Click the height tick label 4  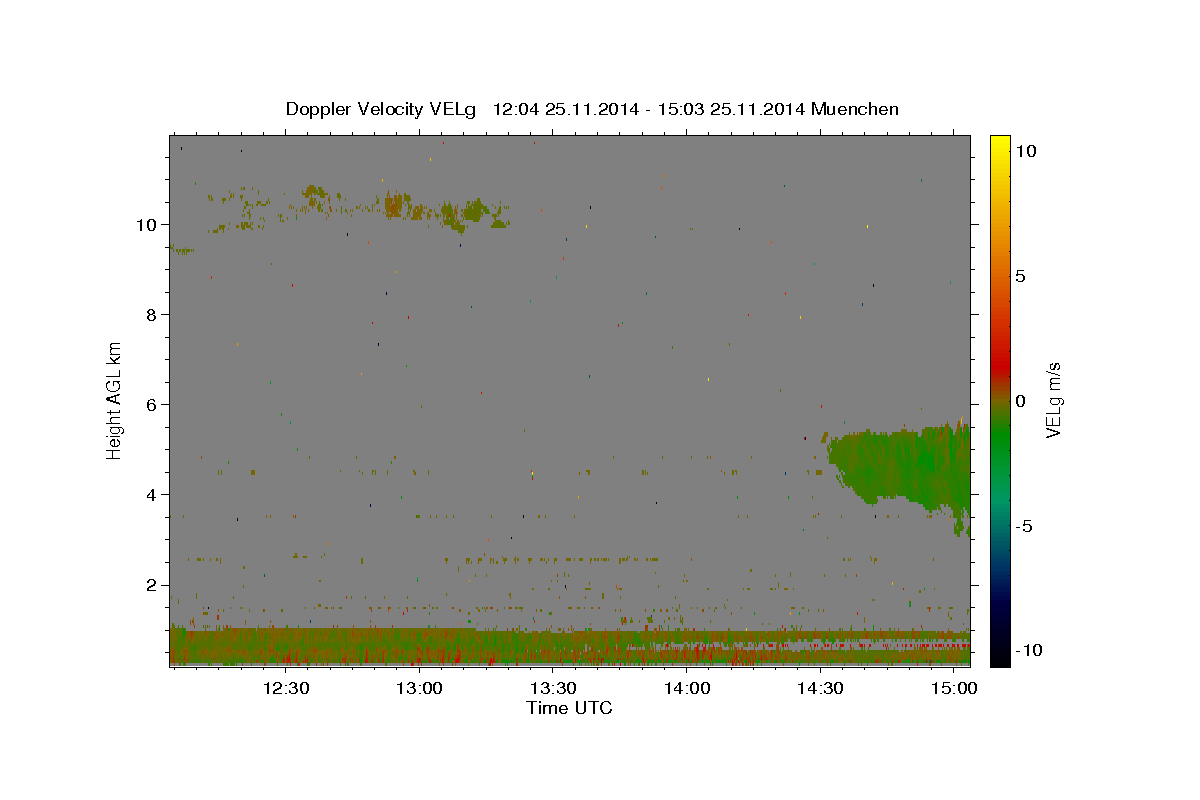click(x=154, y=494)
